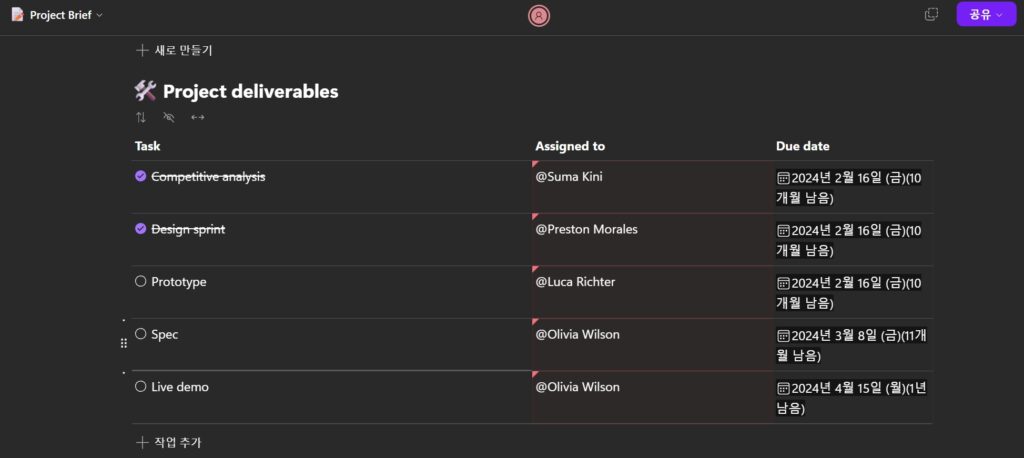The image size is (1024, 458).
Task: Click calendar icon in Prototype due date
Action: pyautogui.click(x=783, y=283)
